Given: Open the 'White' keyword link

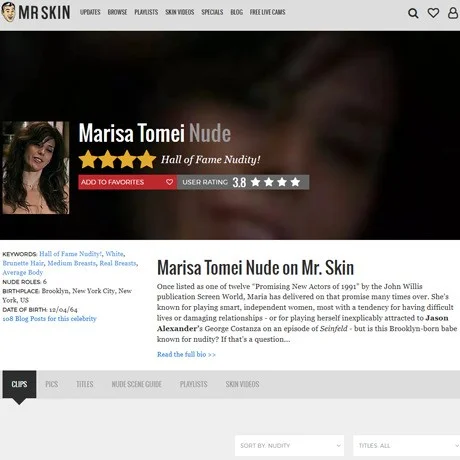Looking at the screenshot, I should click(114, 254).
